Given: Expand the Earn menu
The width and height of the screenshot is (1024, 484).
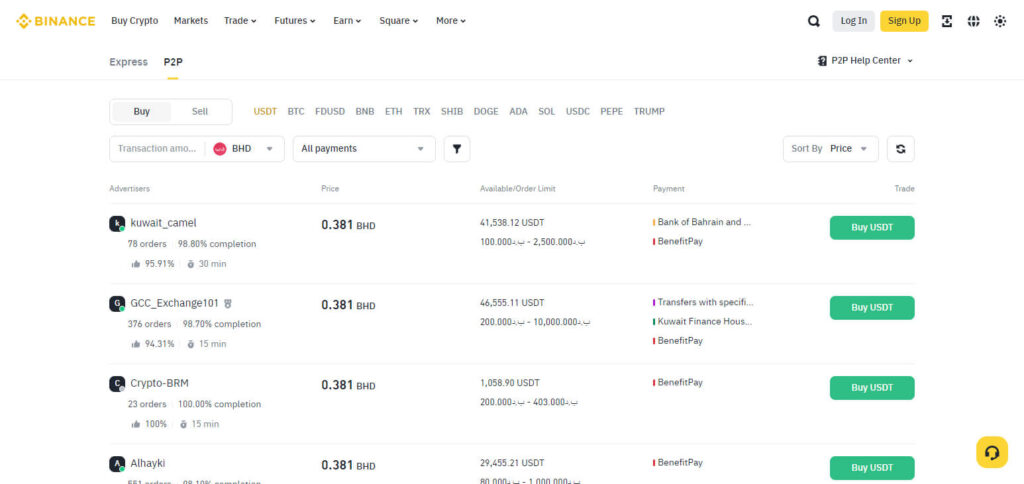Looking at the screenshot, I should 347,21.
